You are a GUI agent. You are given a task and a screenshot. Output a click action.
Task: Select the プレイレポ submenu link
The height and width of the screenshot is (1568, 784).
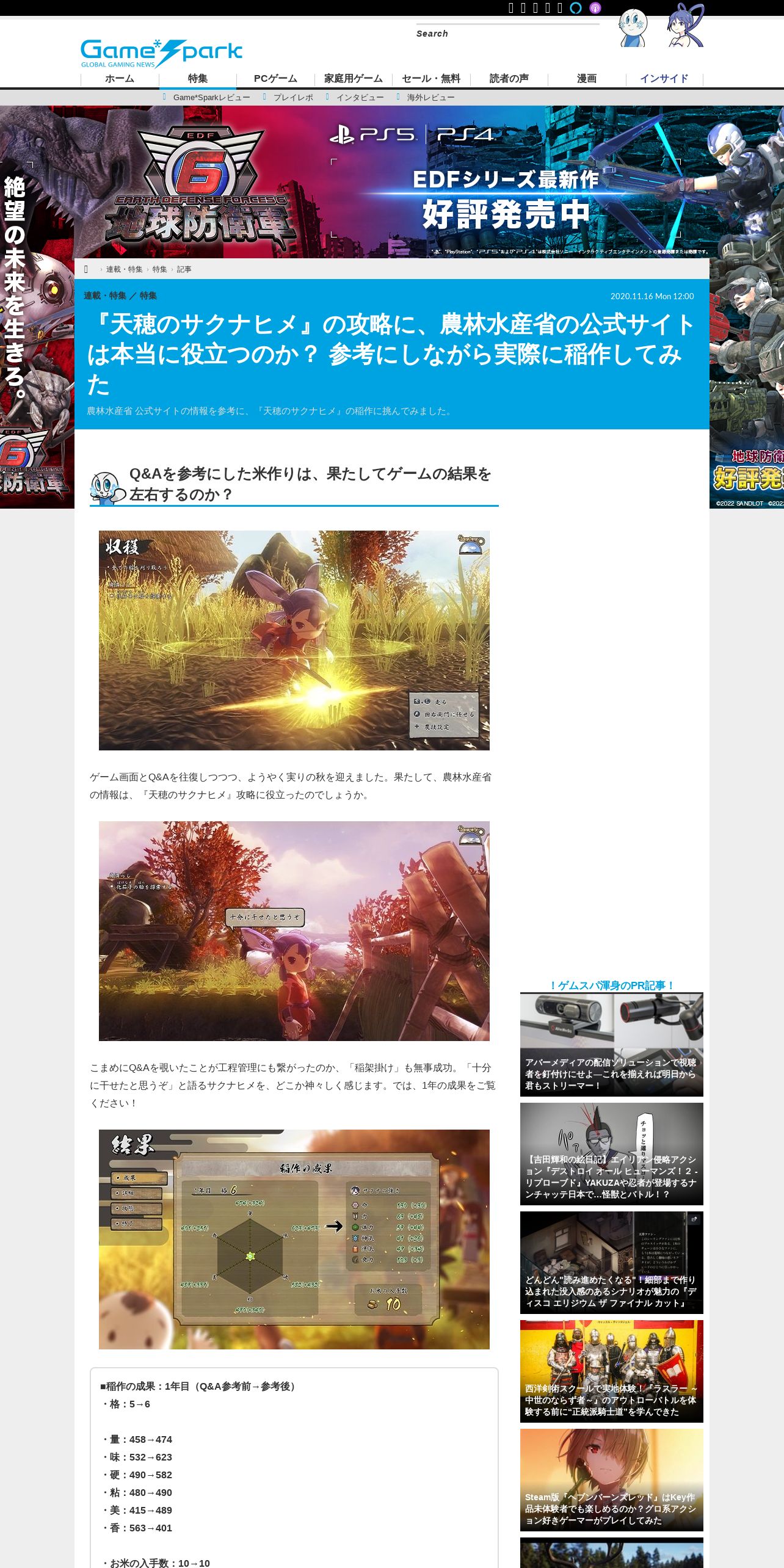[x=293, y=98]
